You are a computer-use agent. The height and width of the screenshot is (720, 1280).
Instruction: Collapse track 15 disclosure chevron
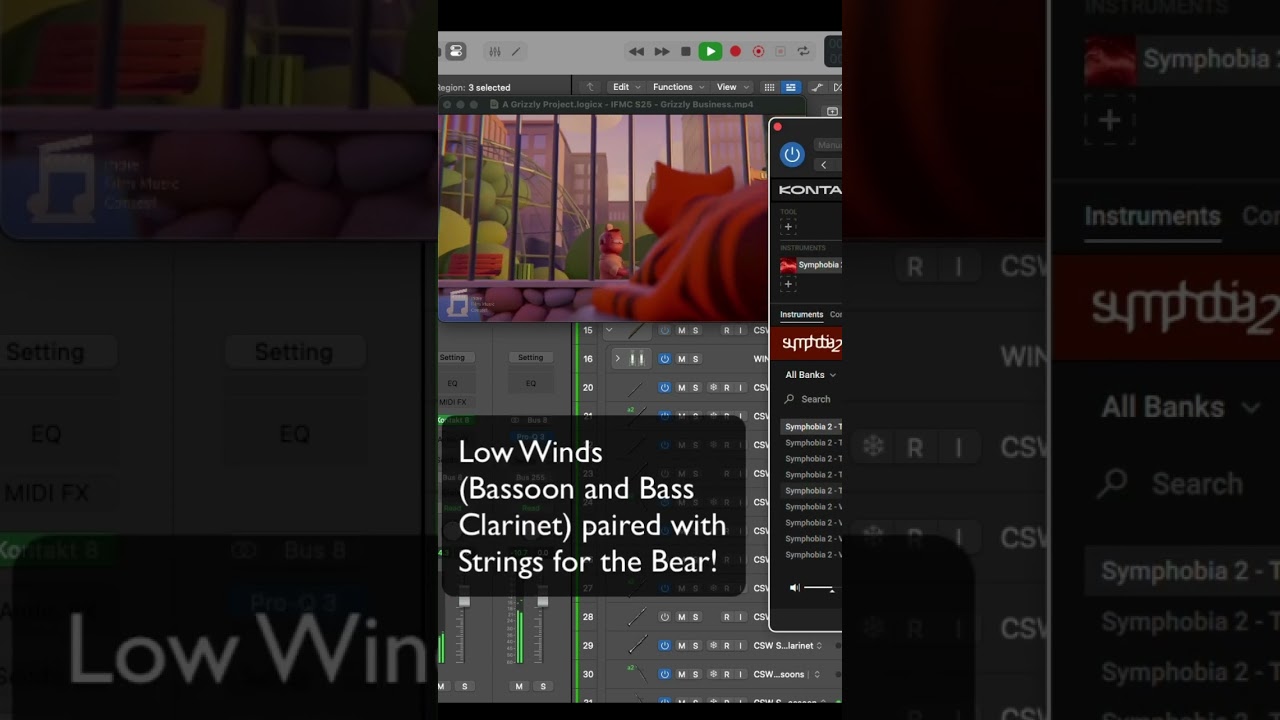[609, 330]
